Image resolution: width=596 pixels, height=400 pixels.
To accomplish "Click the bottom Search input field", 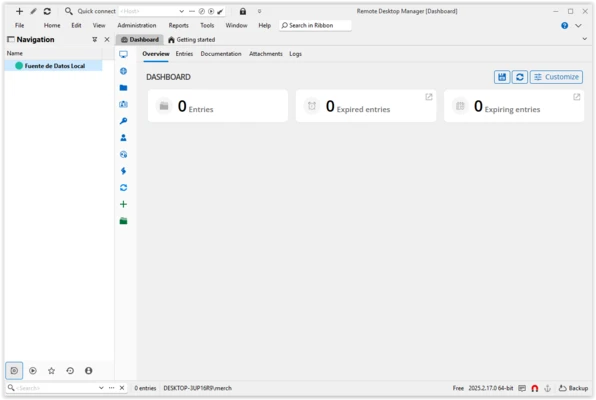I will [x=56, y=388].
